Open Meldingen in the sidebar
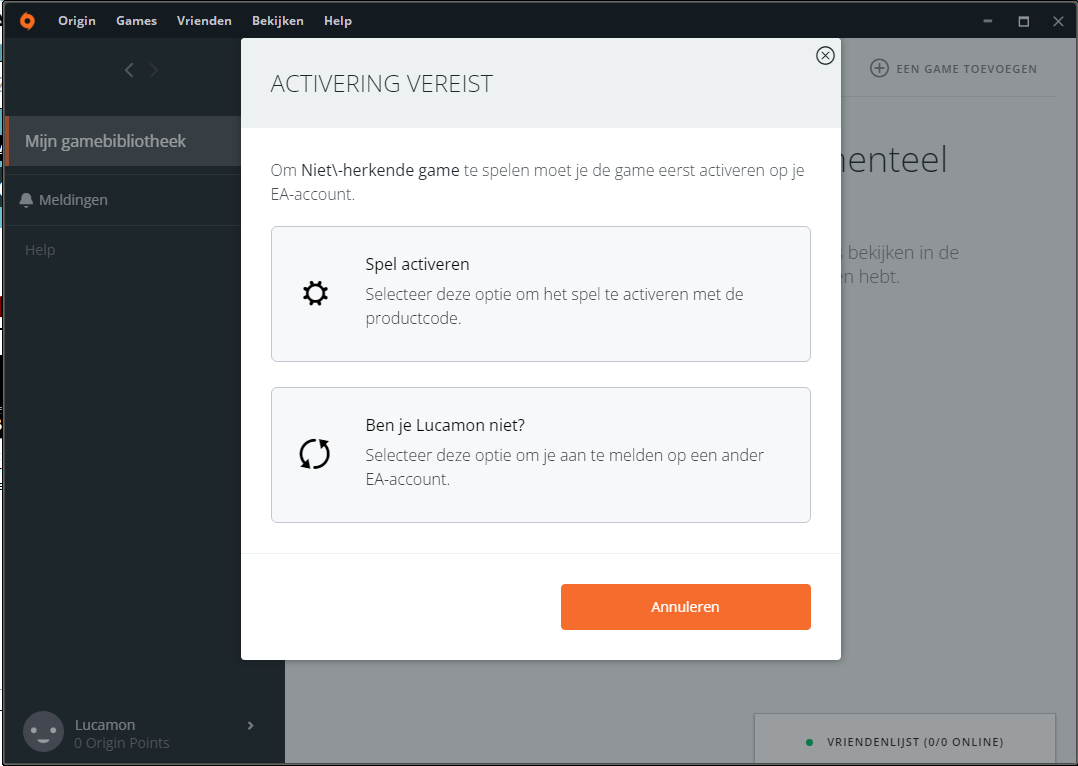Viewport: 1078px width, 766px height. 124,200
